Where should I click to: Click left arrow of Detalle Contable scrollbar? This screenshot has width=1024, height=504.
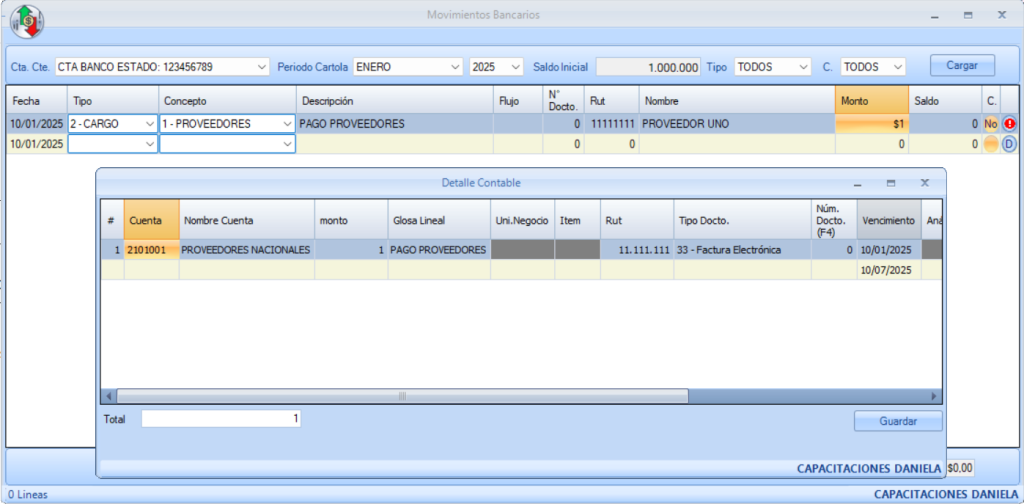click(107, 396)
